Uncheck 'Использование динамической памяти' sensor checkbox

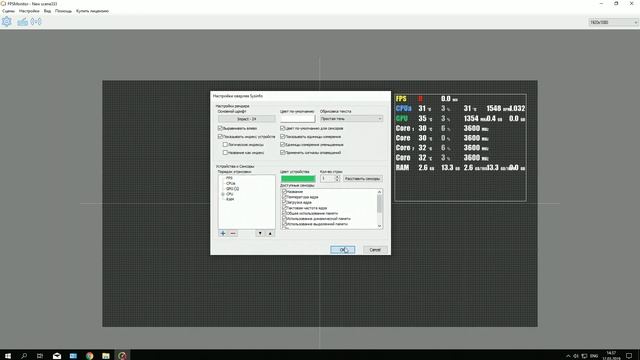[x=284, y=218]
